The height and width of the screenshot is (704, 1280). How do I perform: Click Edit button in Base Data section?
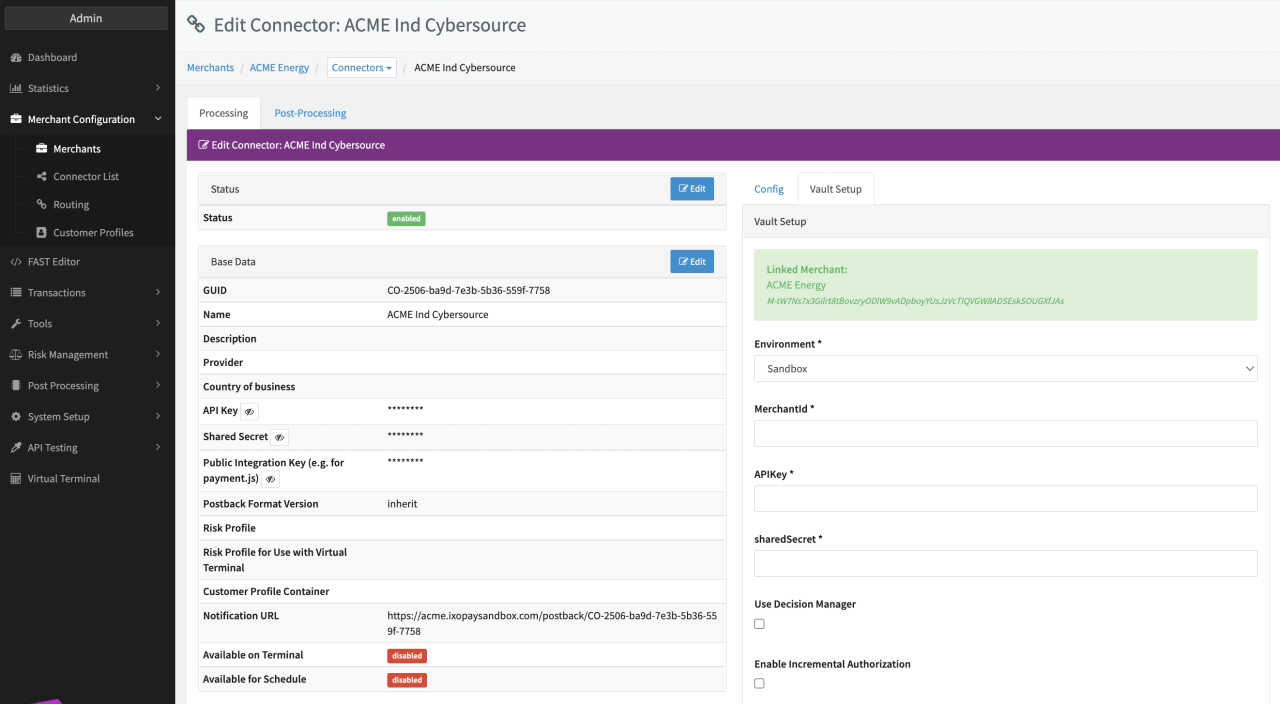pyautogui.click(x=692, y=262)
